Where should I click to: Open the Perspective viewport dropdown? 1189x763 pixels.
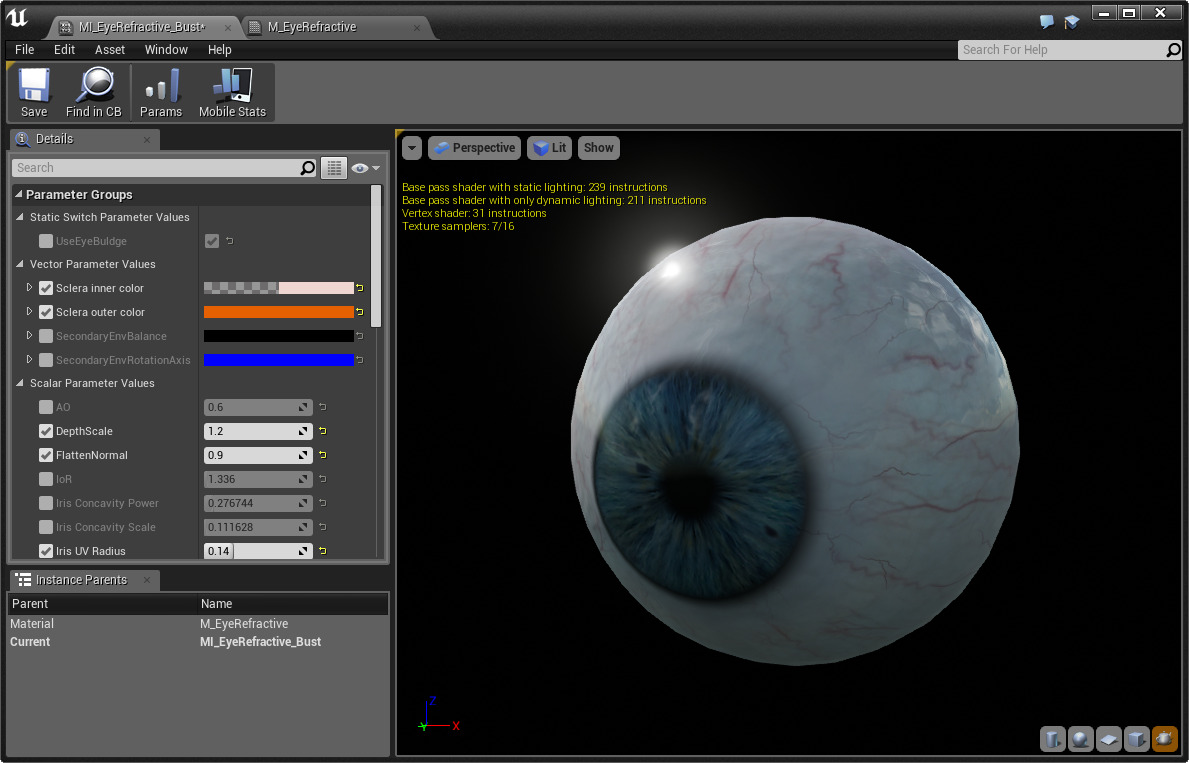pyautogui.click(x=474, y=147)
